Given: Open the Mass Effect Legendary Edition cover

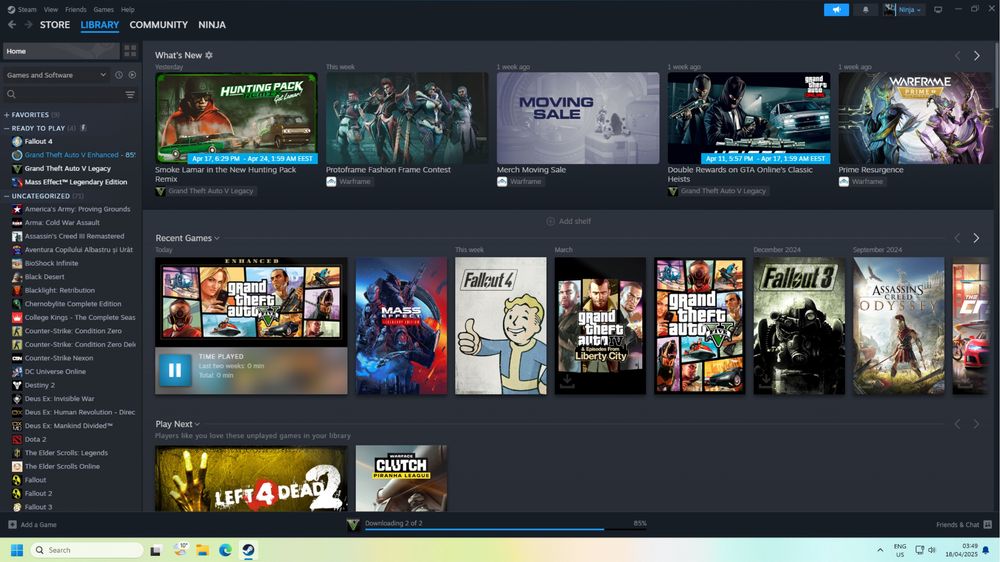Looking at the screenshot, I should tap(401, 326).
